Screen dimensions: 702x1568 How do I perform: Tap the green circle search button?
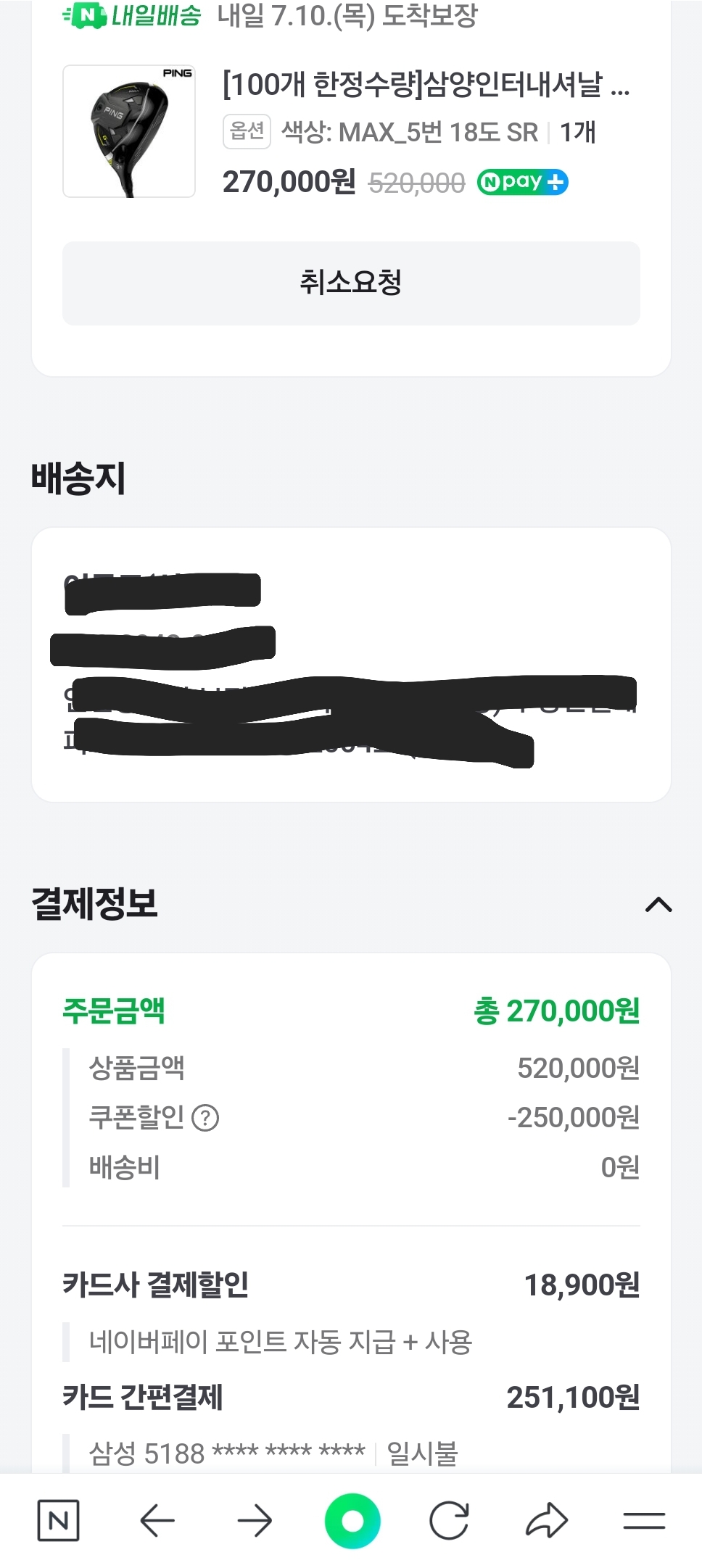352,1520
